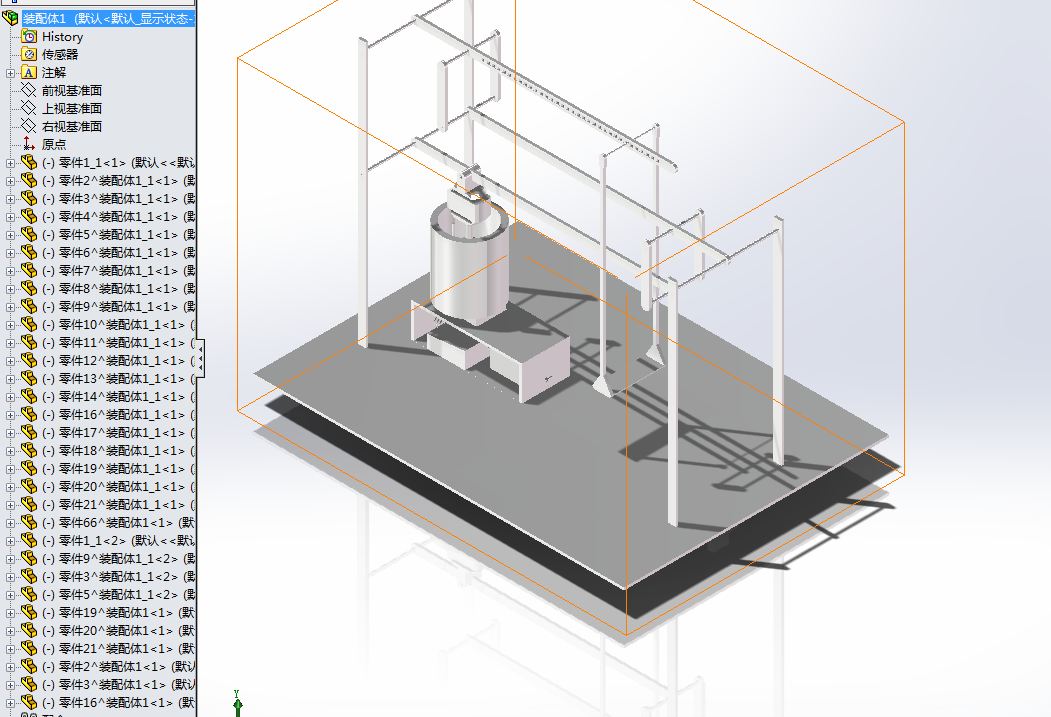
Task: Select the 上视基准面 plane icon
Action: 29,109
